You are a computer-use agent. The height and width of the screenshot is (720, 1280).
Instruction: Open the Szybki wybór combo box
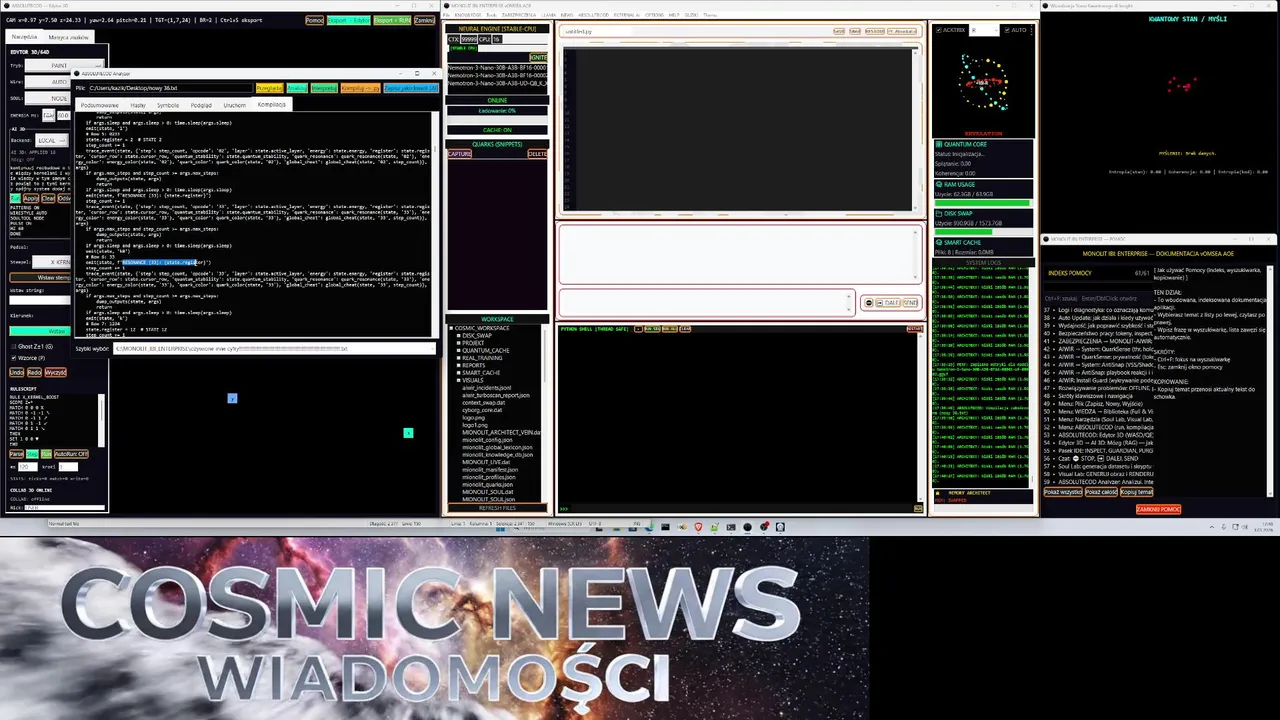coord(274,349)
